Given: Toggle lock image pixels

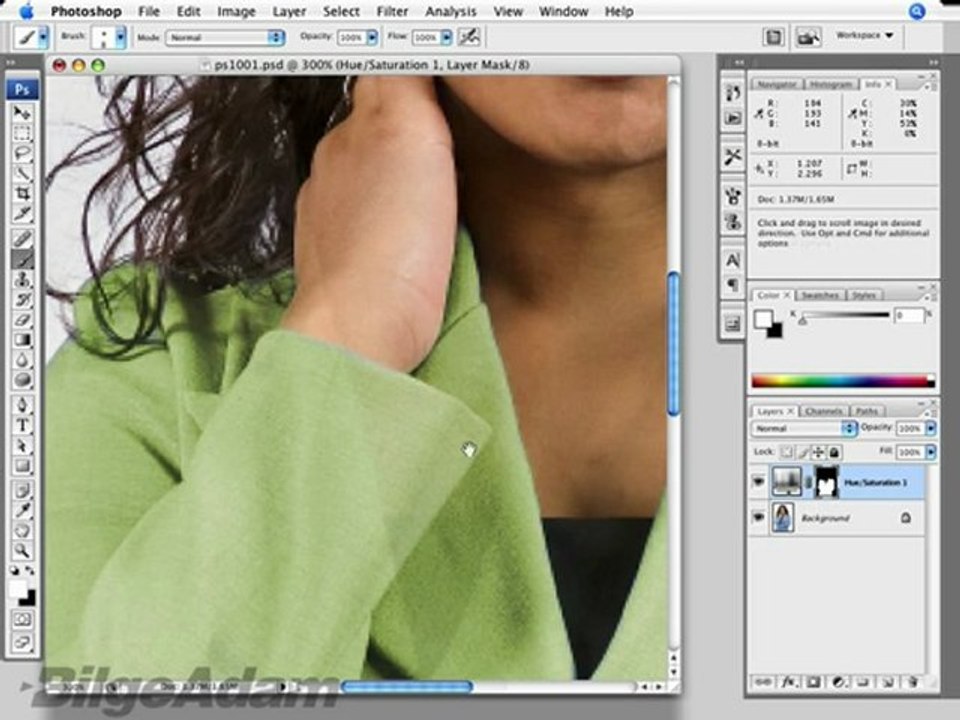Looking at the screenshot, I should (803, 452).
